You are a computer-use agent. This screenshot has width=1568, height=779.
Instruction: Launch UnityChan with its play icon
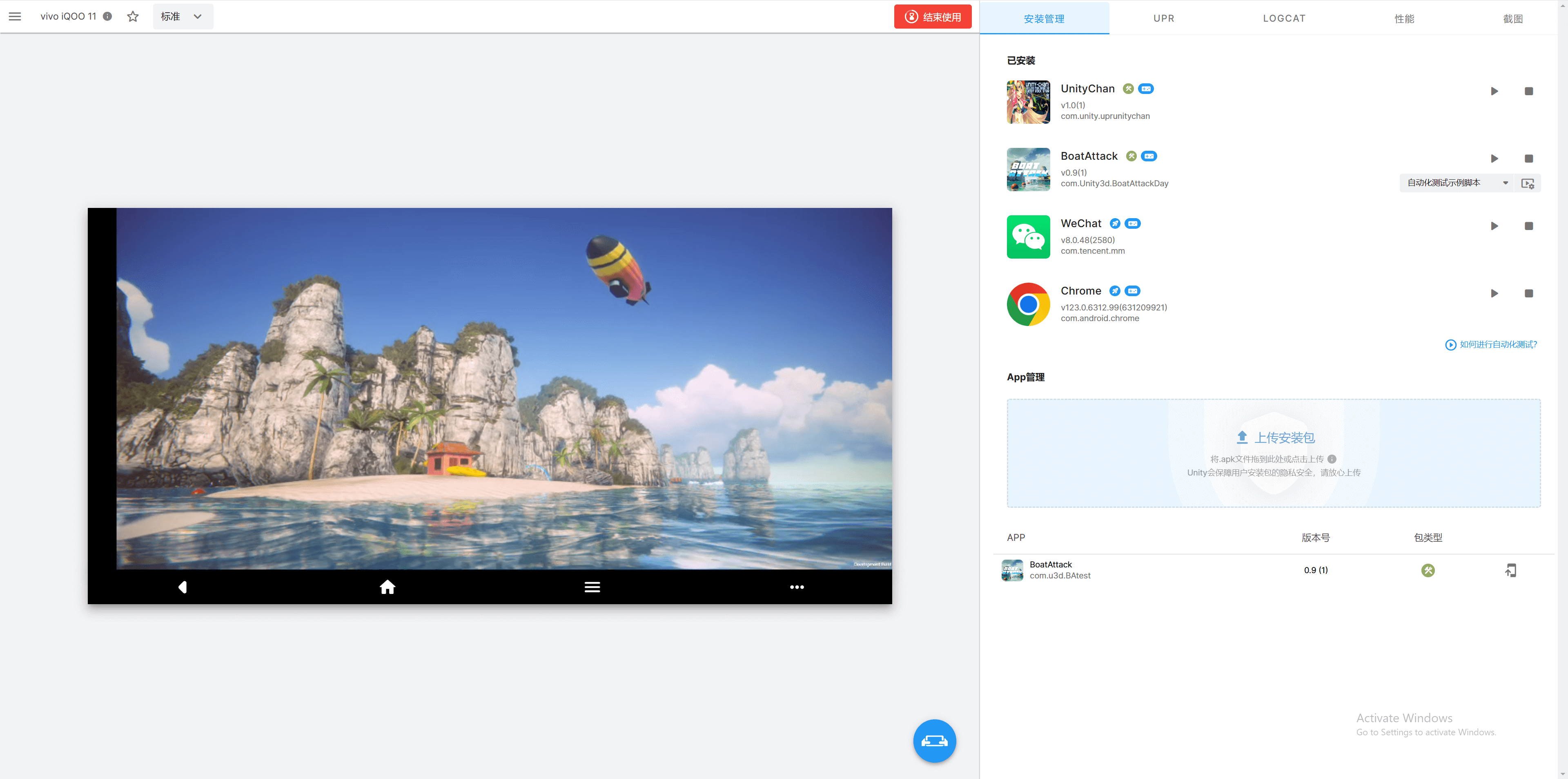tap(1494, 92)
